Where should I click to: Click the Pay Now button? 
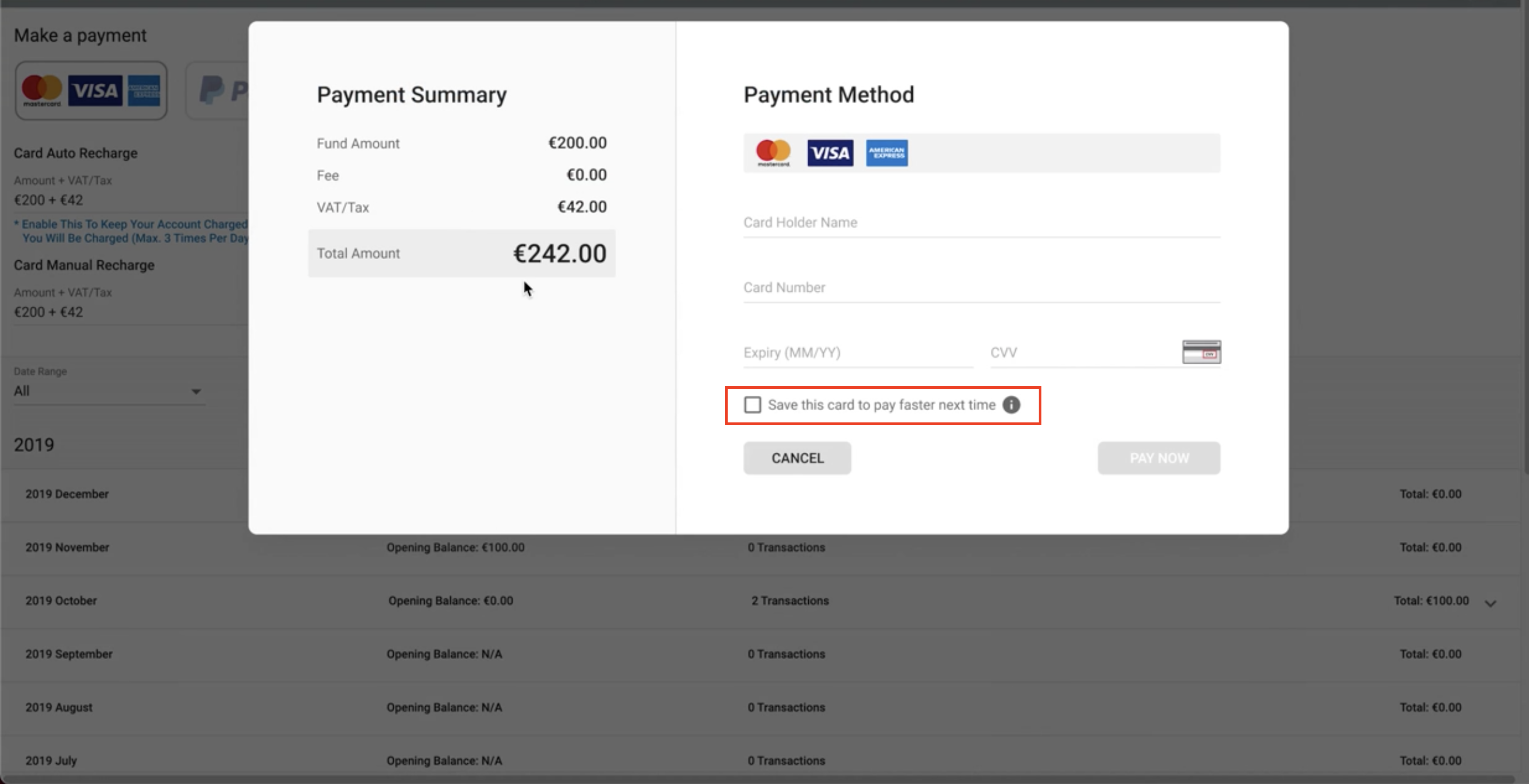(1159, 458)
